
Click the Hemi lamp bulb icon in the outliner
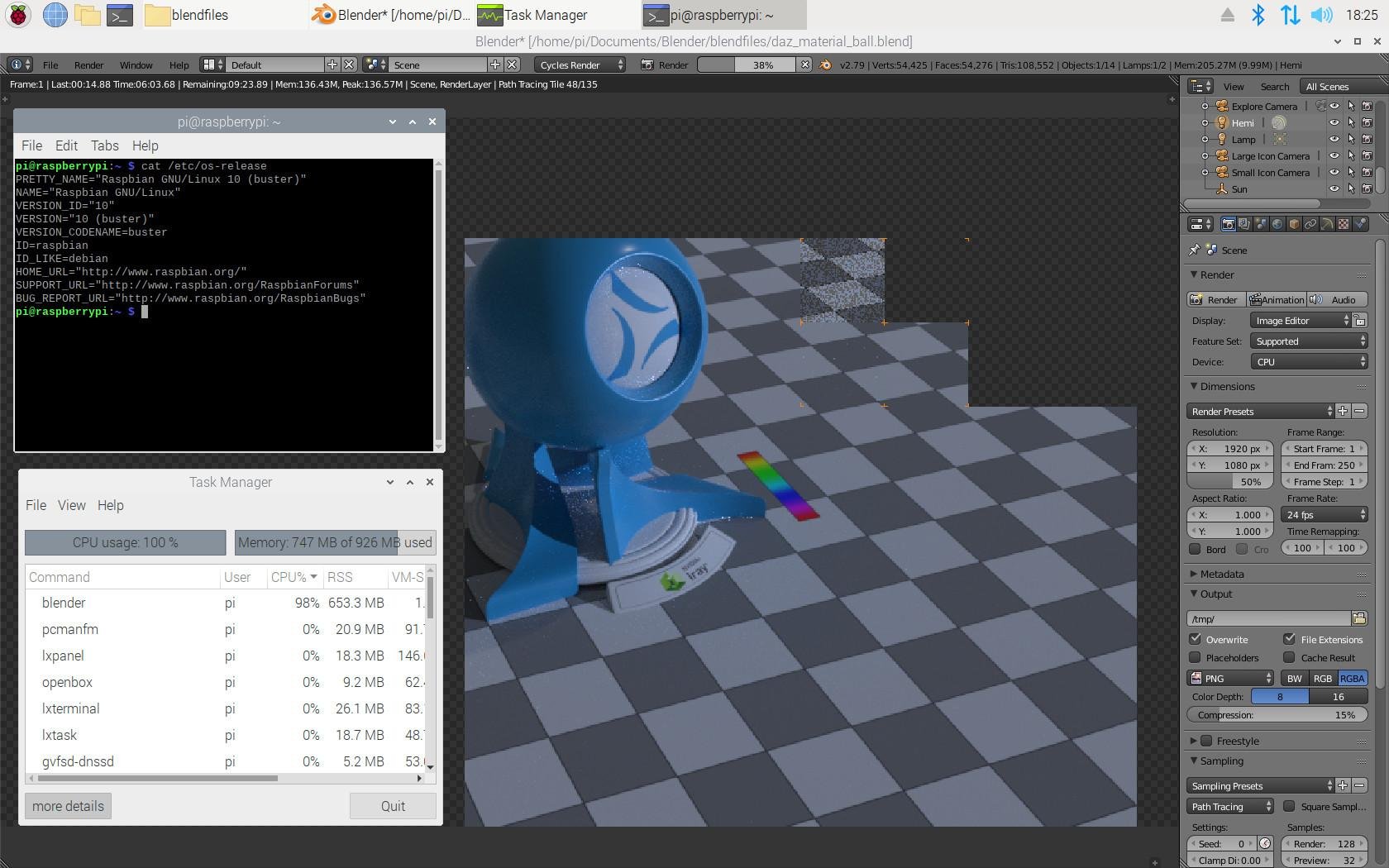point(1221,122)
